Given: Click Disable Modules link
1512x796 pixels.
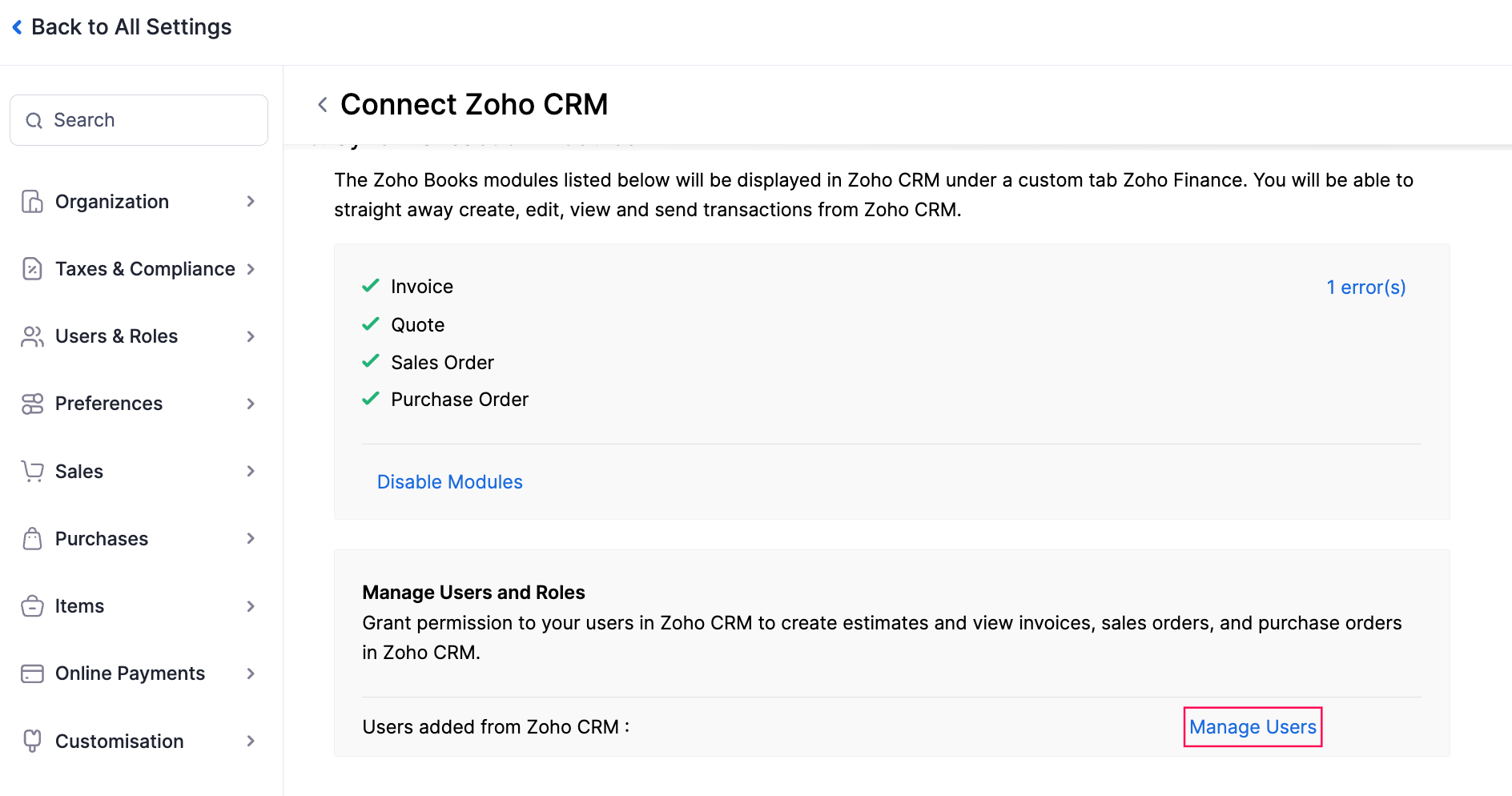Looking at the screenshot, I should [x=449, y=482].
